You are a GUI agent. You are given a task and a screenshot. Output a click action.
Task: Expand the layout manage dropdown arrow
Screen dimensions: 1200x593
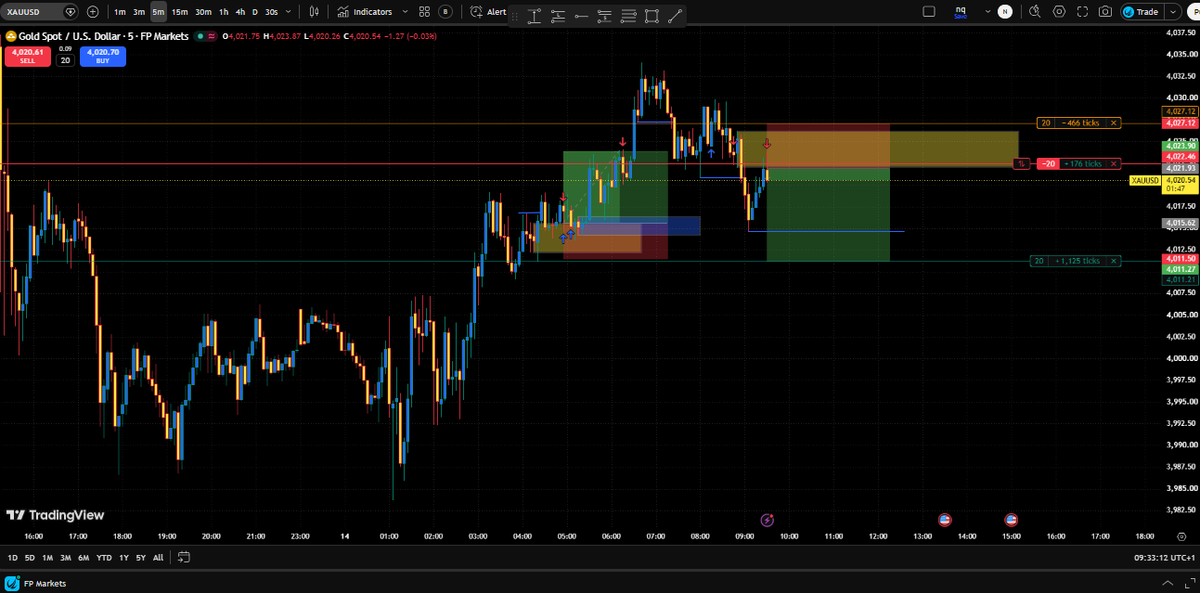tap(988, 12)
